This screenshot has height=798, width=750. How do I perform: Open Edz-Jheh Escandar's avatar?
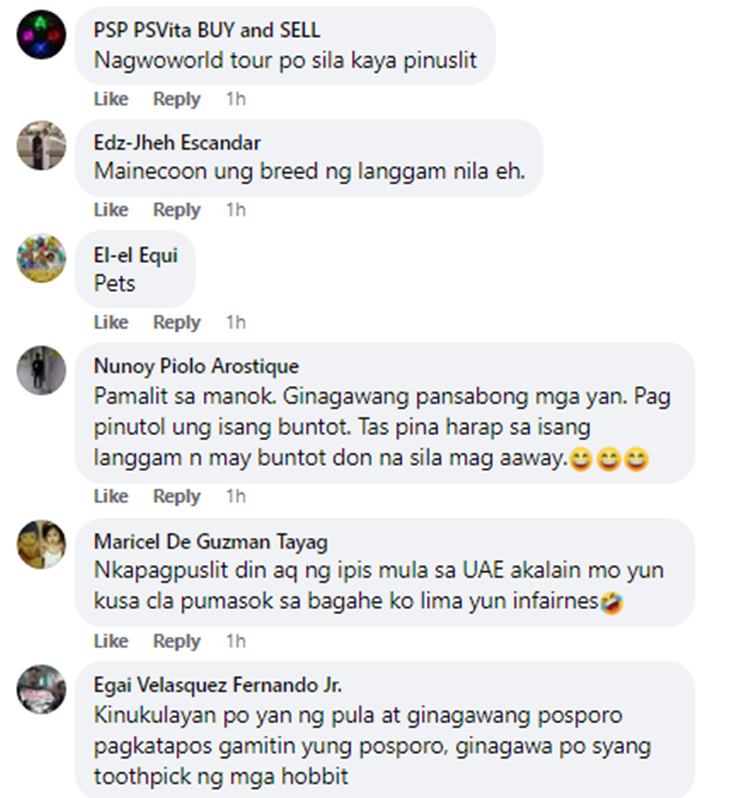[41, 146]
